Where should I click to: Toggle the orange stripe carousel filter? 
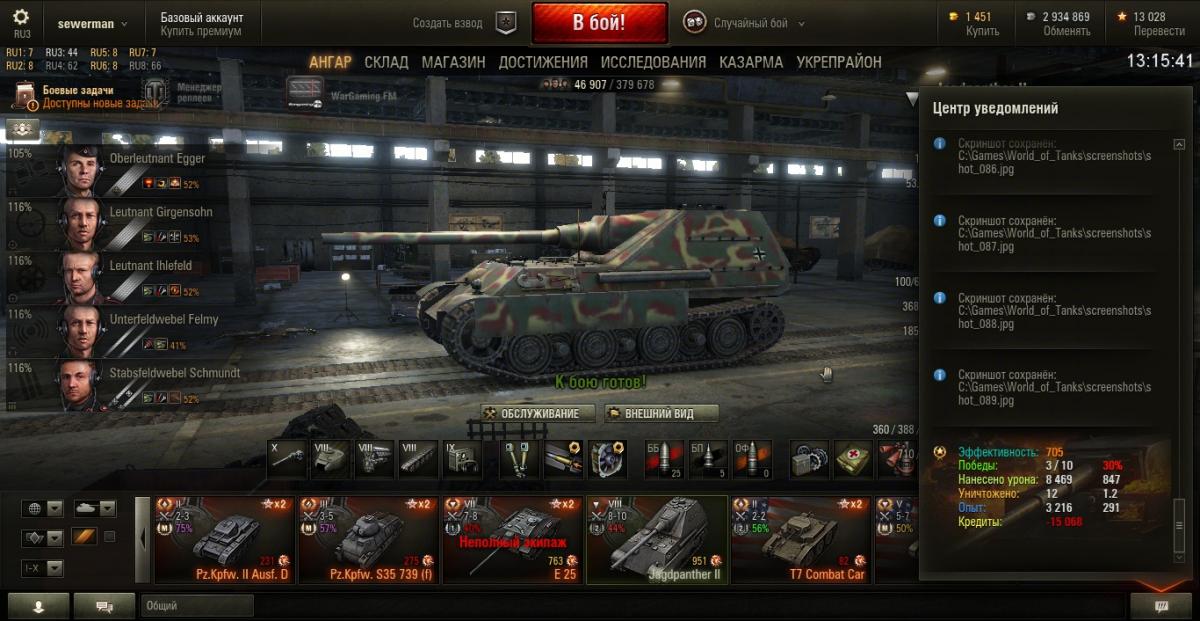tap(84, 537)
